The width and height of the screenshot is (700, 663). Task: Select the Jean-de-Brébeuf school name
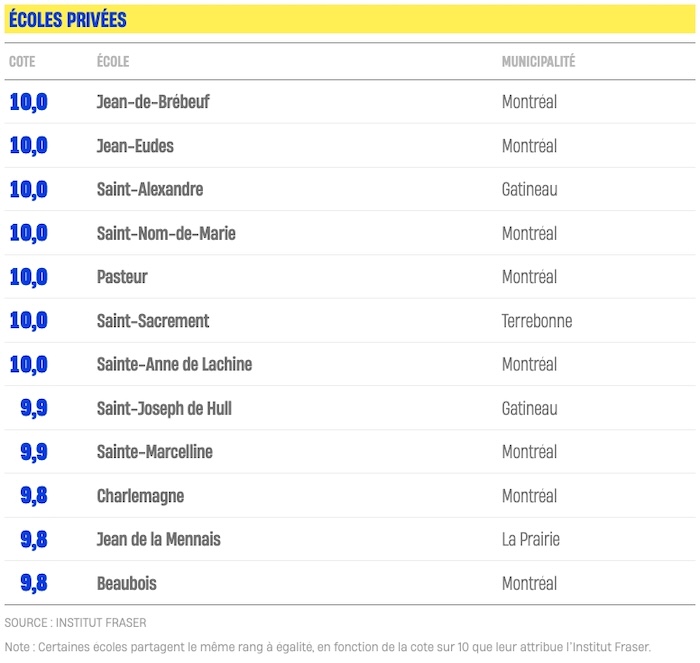pos(153,102)
